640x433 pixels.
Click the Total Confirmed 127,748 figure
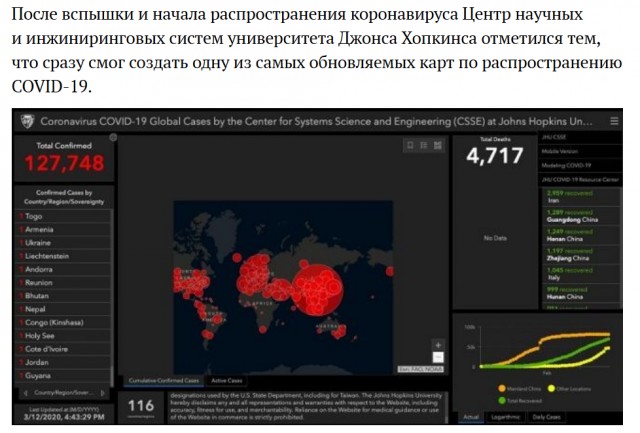[x=64, y=163]
